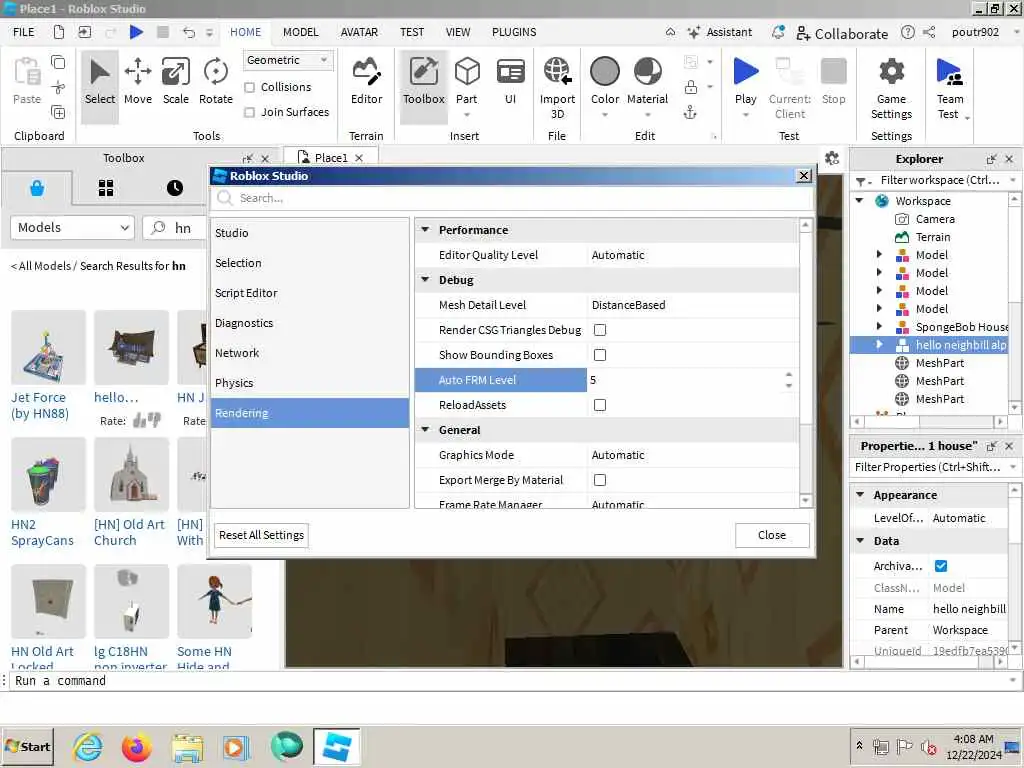Choose the Rotate tool
Screen dimensions: 1024x768
click(x=216, y=81)
